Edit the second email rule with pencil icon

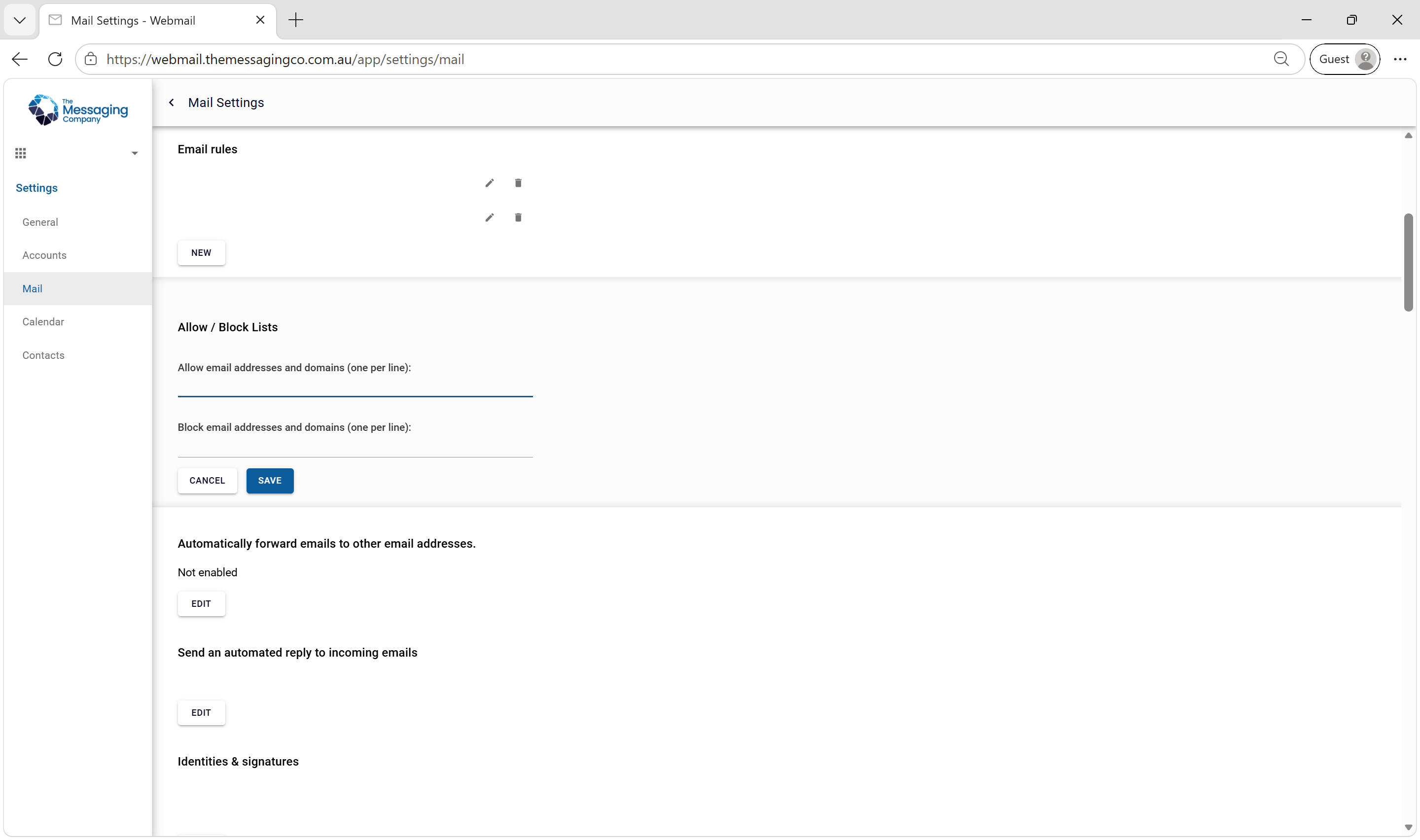click(490, 217)
